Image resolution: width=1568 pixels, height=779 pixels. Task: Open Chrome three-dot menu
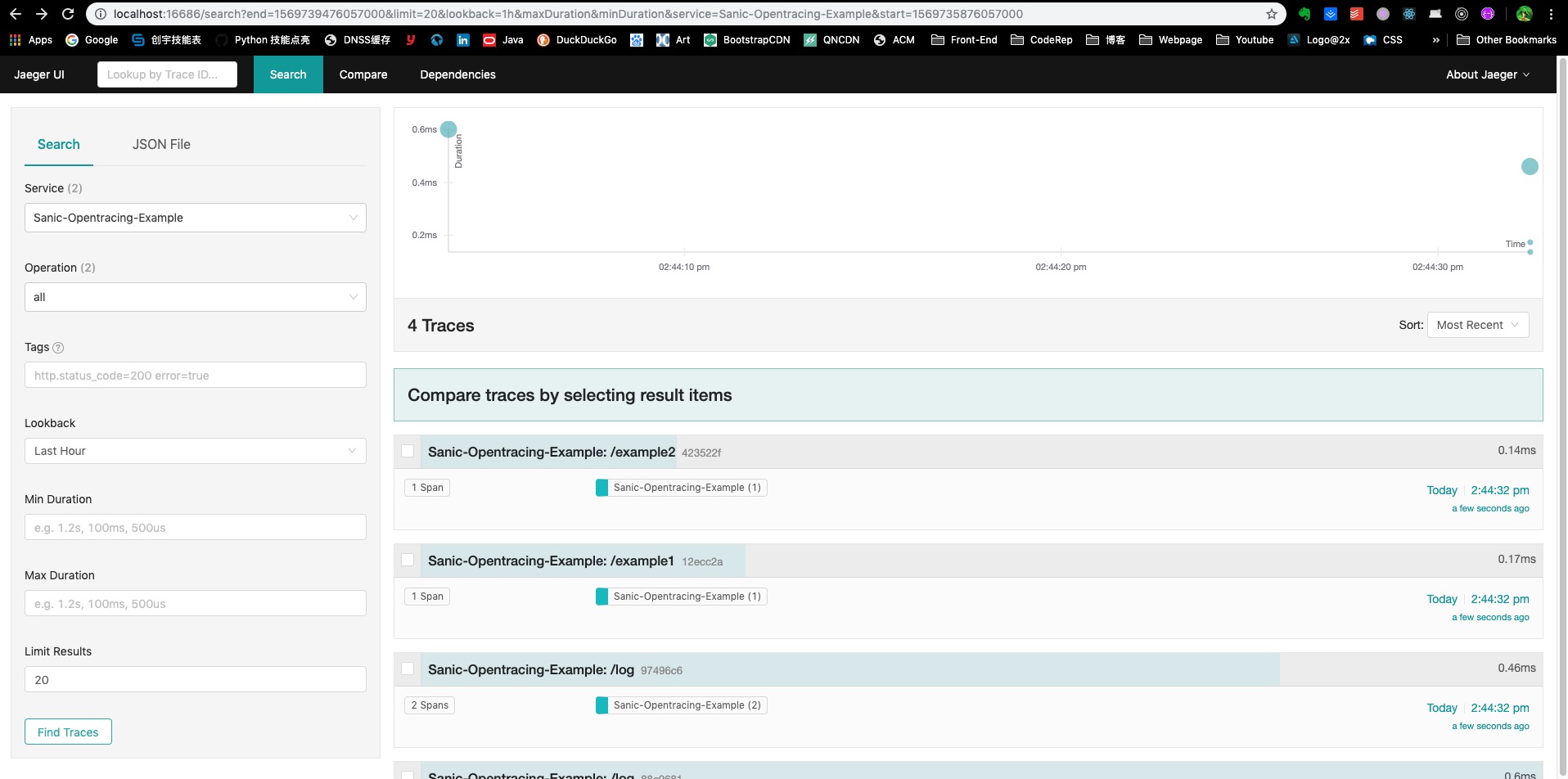[1551, 14]
